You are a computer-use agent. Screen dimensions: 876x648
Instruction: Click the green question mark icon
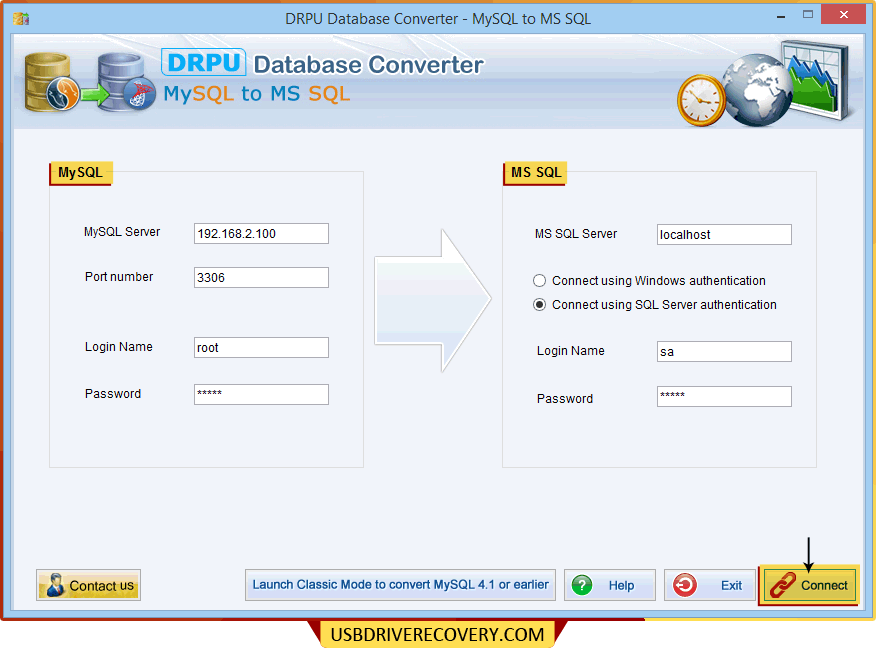(x=582, y=585)
